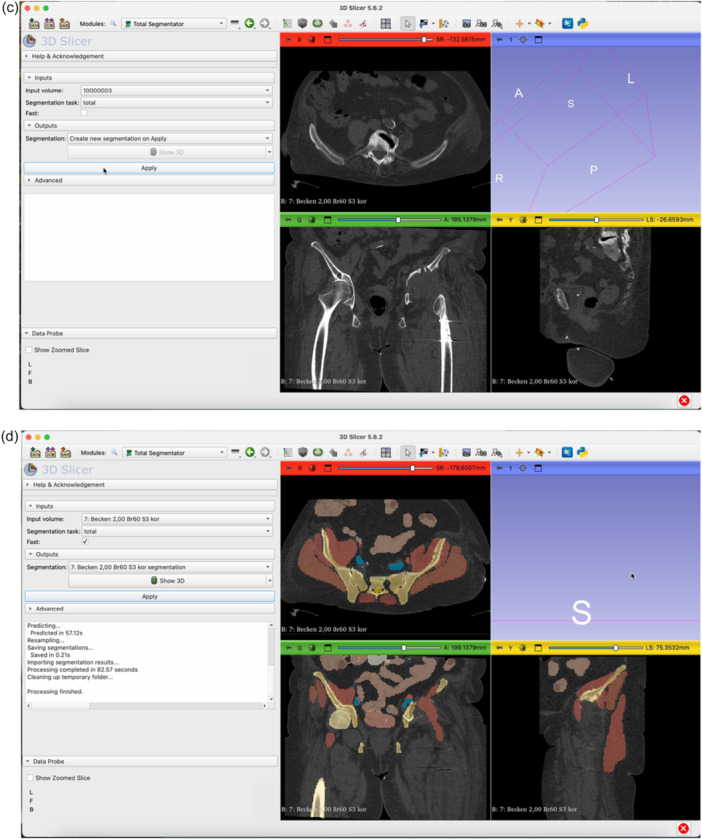Open Transforms icon in lower window (d) toolbar

point(333,453)
